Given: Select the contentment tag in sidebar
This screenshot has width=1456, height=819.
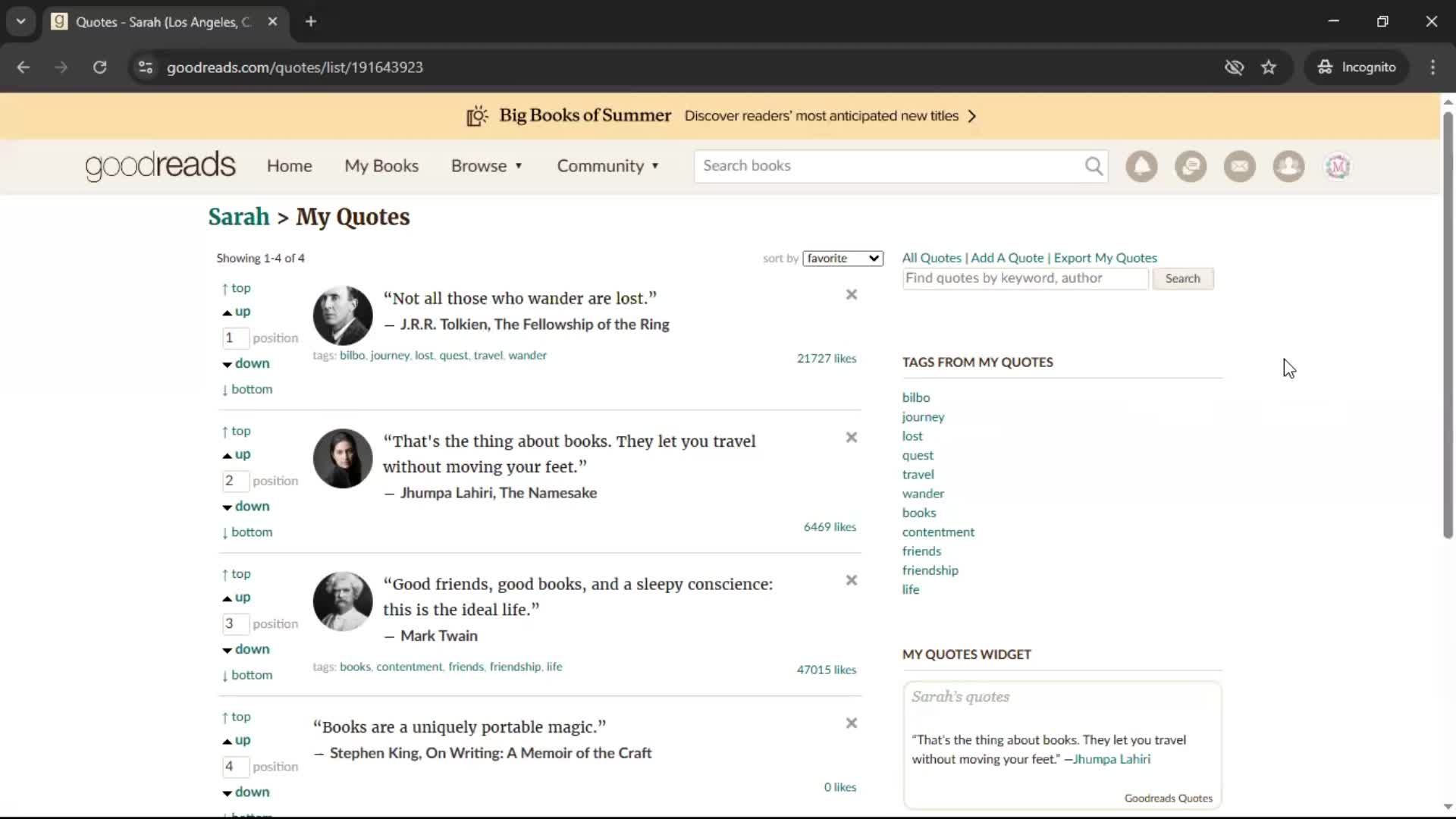Looking at the screenshot, I should tap(938, 532).
